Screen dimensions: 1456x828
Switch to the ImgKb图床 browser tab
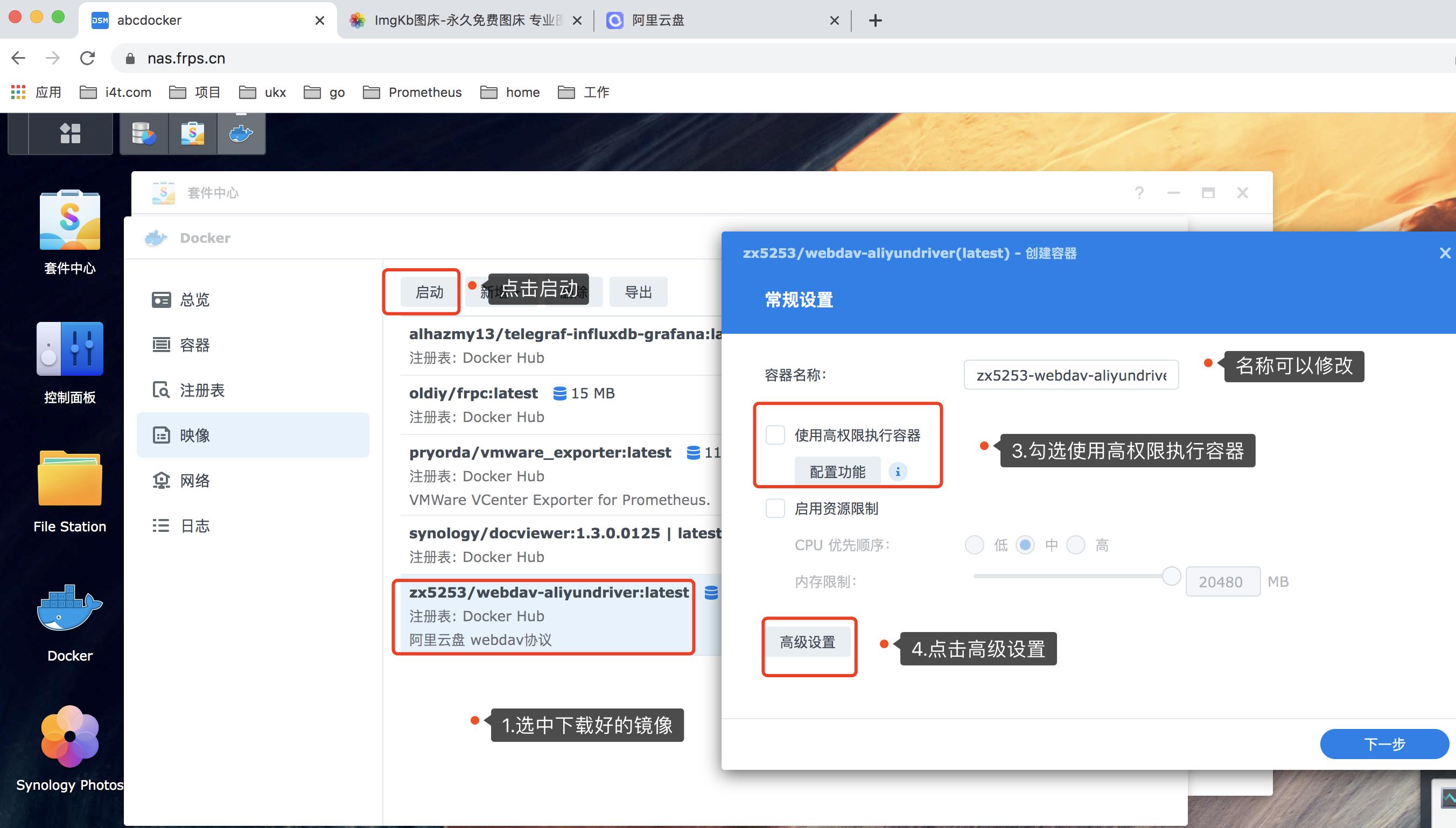tap(466, 20)
